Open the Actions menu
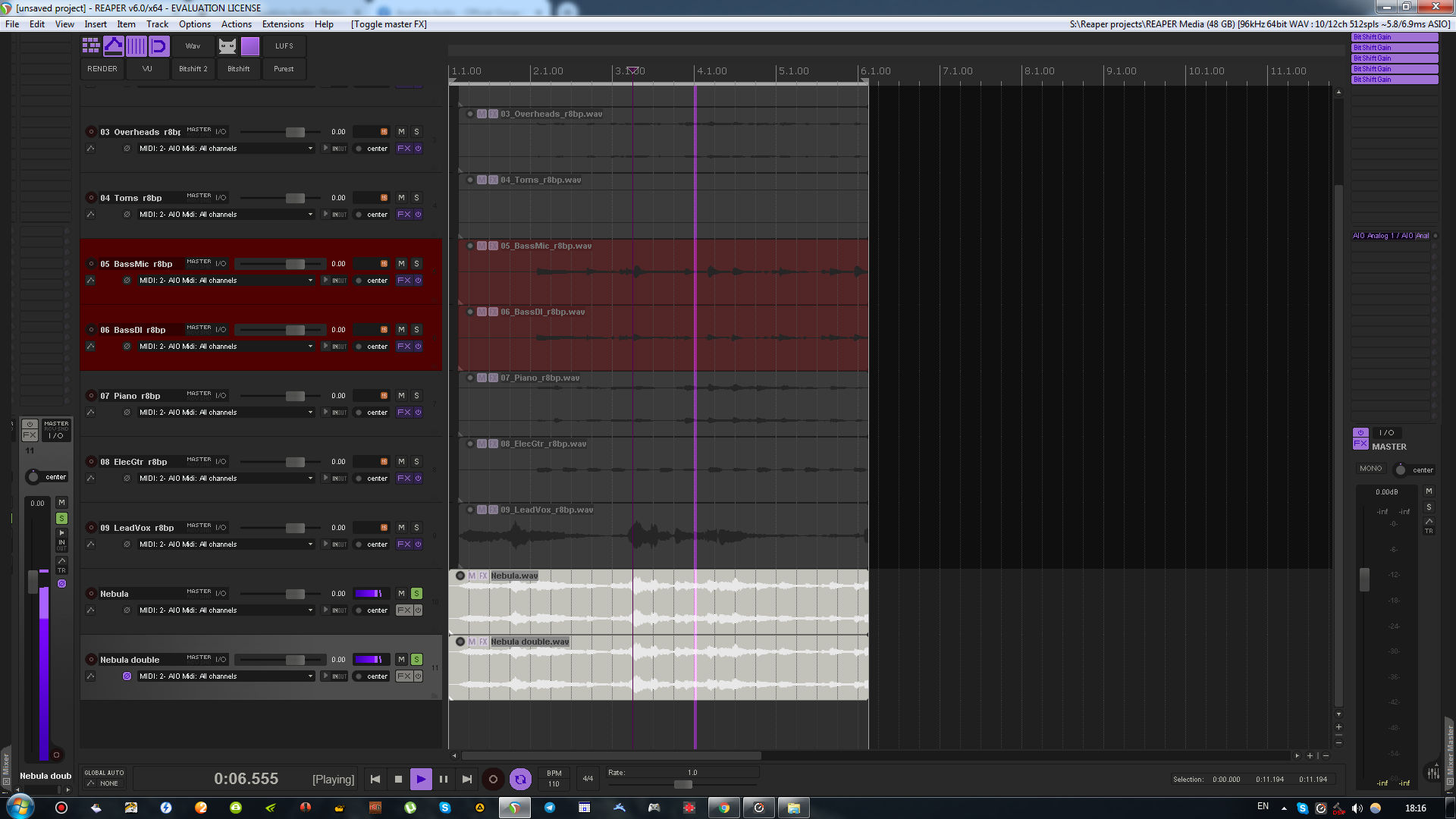Viewport: 1456px width, 819px height. click(237, 24)
